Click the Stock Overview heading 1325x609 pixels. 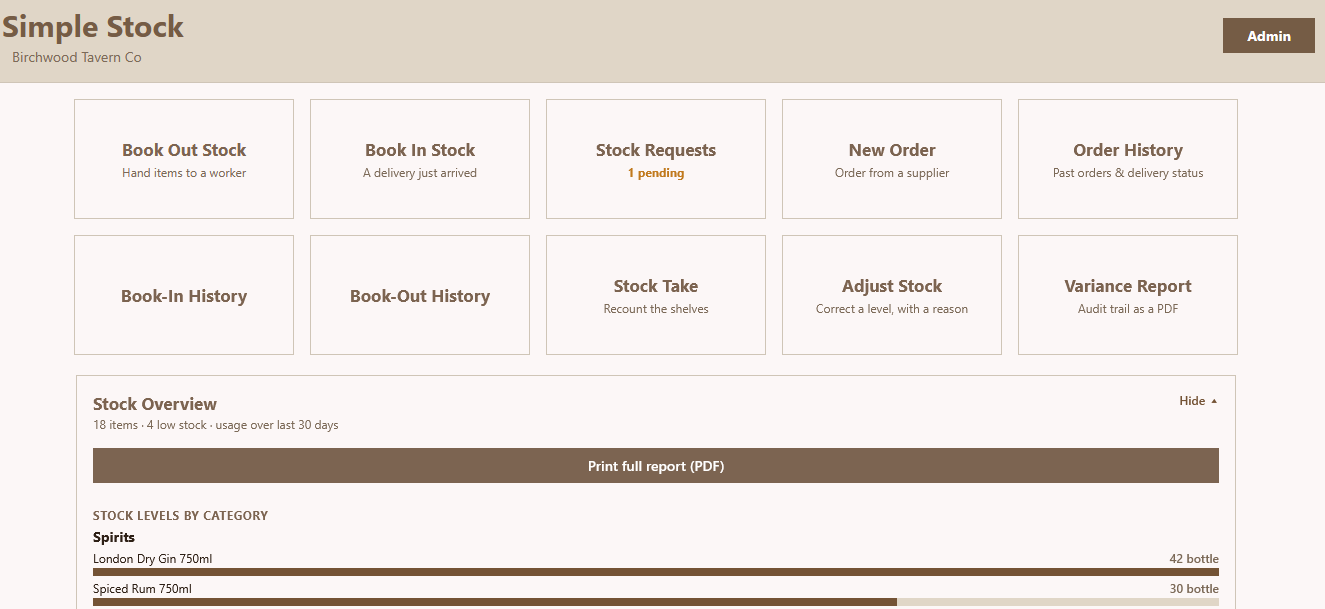pos(155,404)
